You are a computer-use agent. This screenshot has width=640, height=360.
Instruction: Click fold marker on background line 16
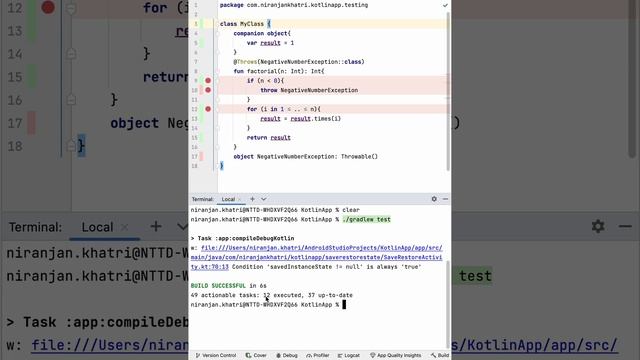pyautogui.click(x=71, y=100)
